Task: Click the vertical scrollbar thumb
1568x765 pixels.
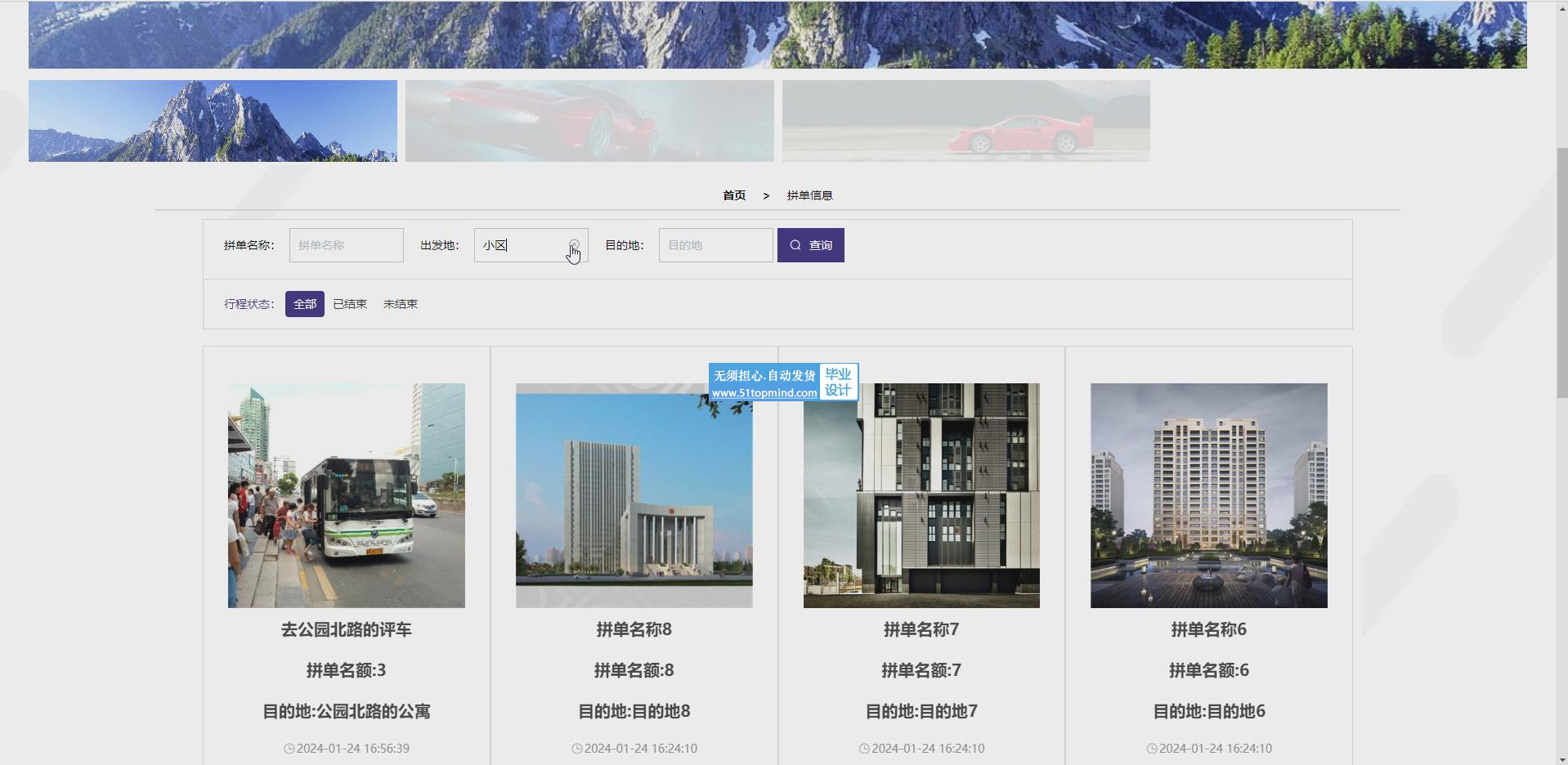Action: [x=1561, y=274]
